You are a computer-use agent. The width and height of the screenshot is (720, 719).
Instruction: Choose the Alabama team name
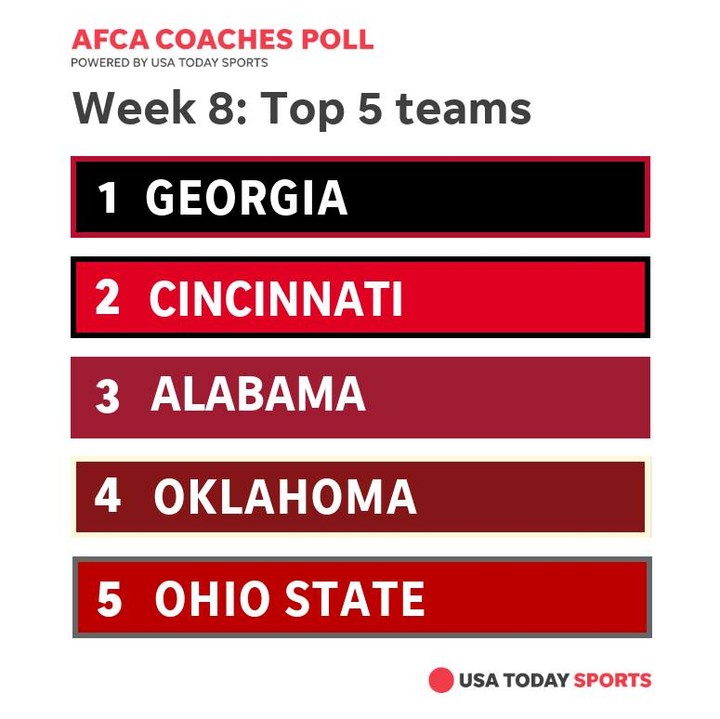pyautogui.click(x=258, y=396)
